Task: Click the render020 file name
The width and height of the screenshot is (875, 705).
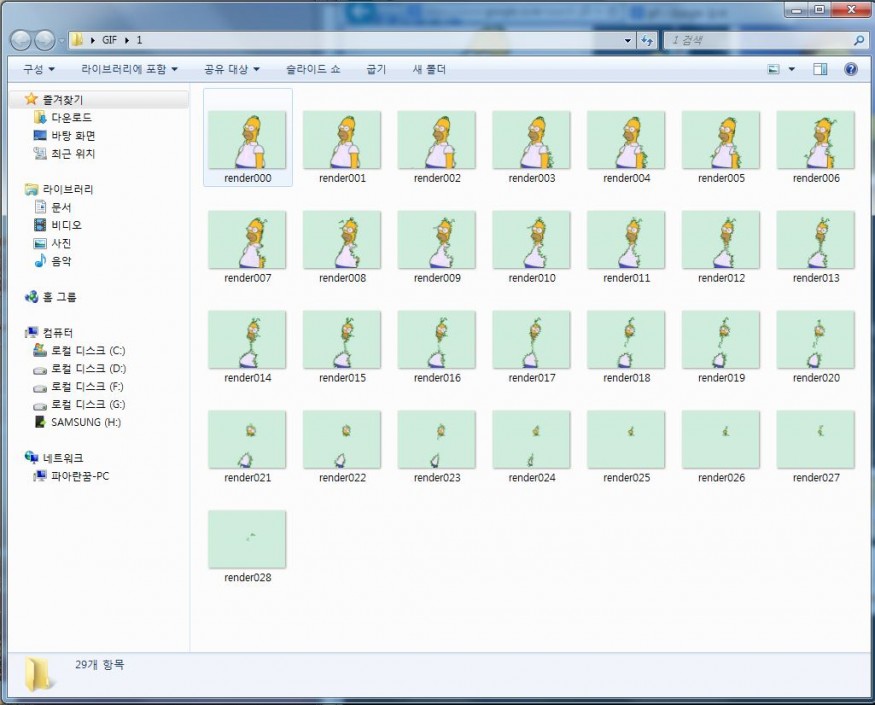Action: pyautogui.click(x=816, y=377)
